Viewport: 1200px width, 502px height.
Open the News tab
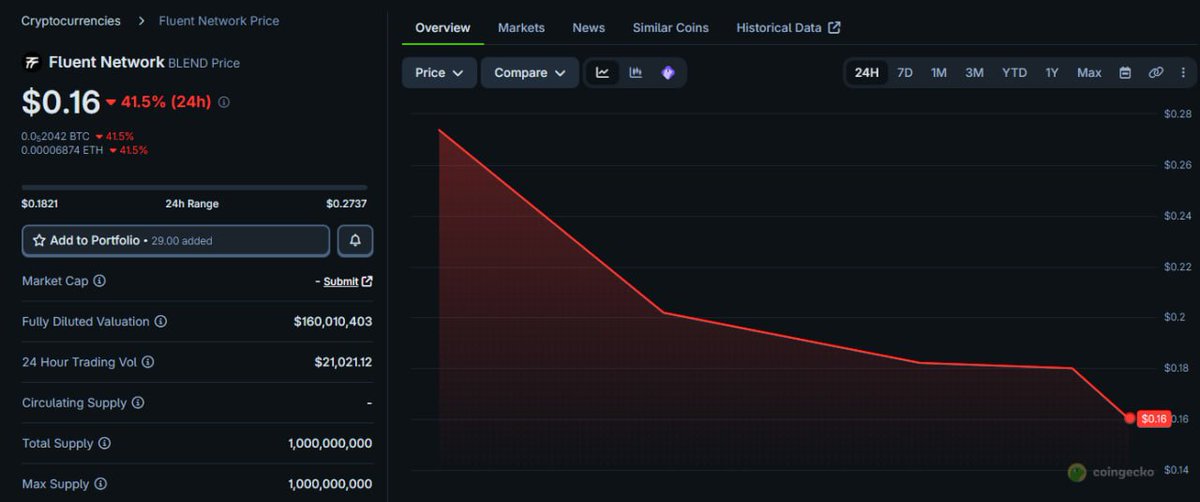588,28
